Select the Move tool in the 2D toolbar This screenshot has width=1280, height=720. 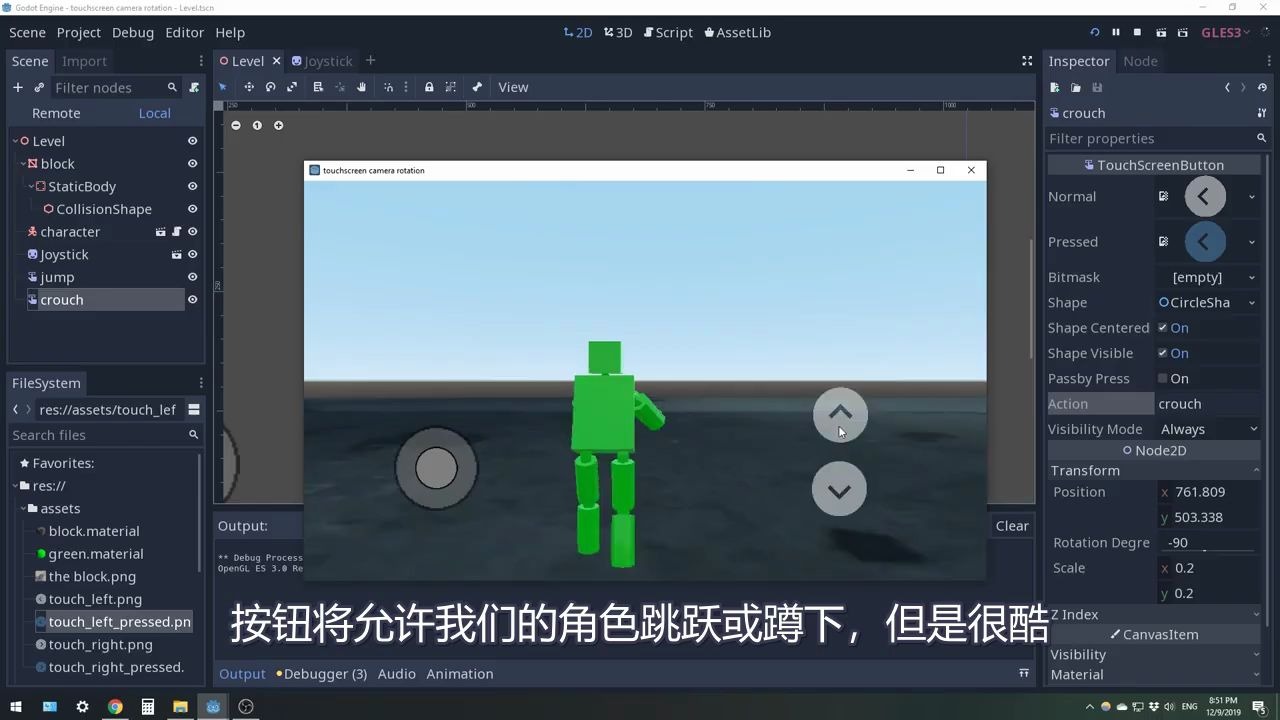pos(249,87)
